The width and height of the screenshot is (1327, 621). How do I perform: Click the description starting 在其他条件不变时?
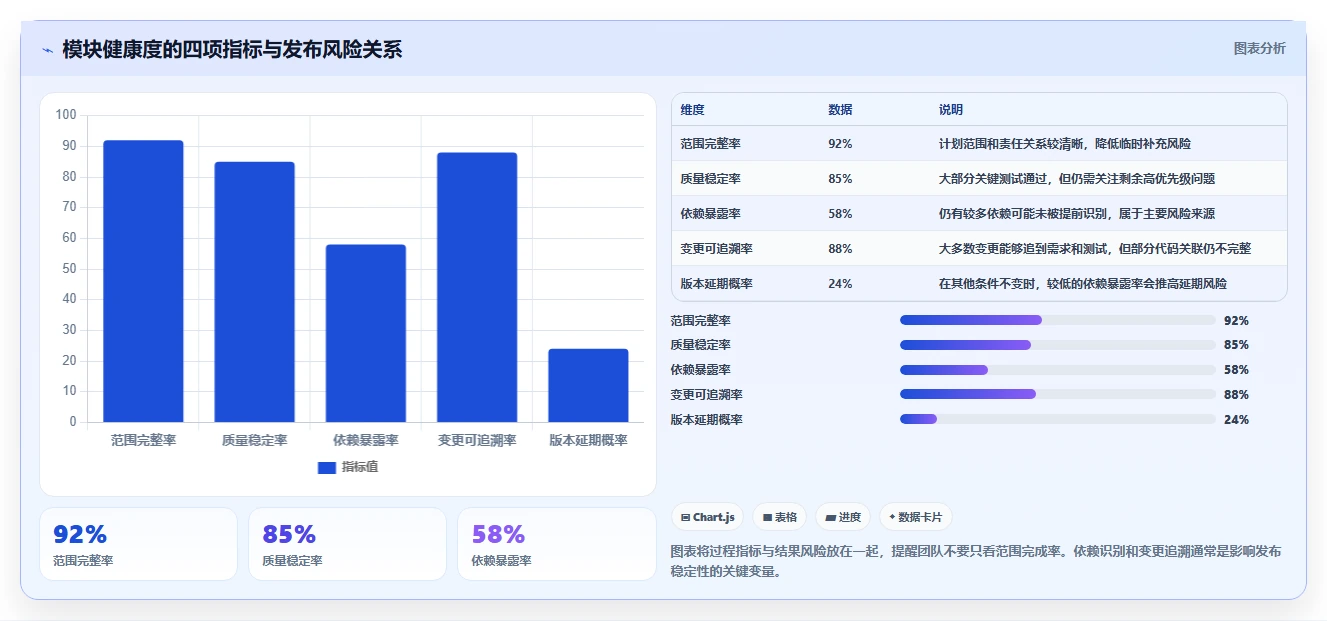[x=1083, y=284]
